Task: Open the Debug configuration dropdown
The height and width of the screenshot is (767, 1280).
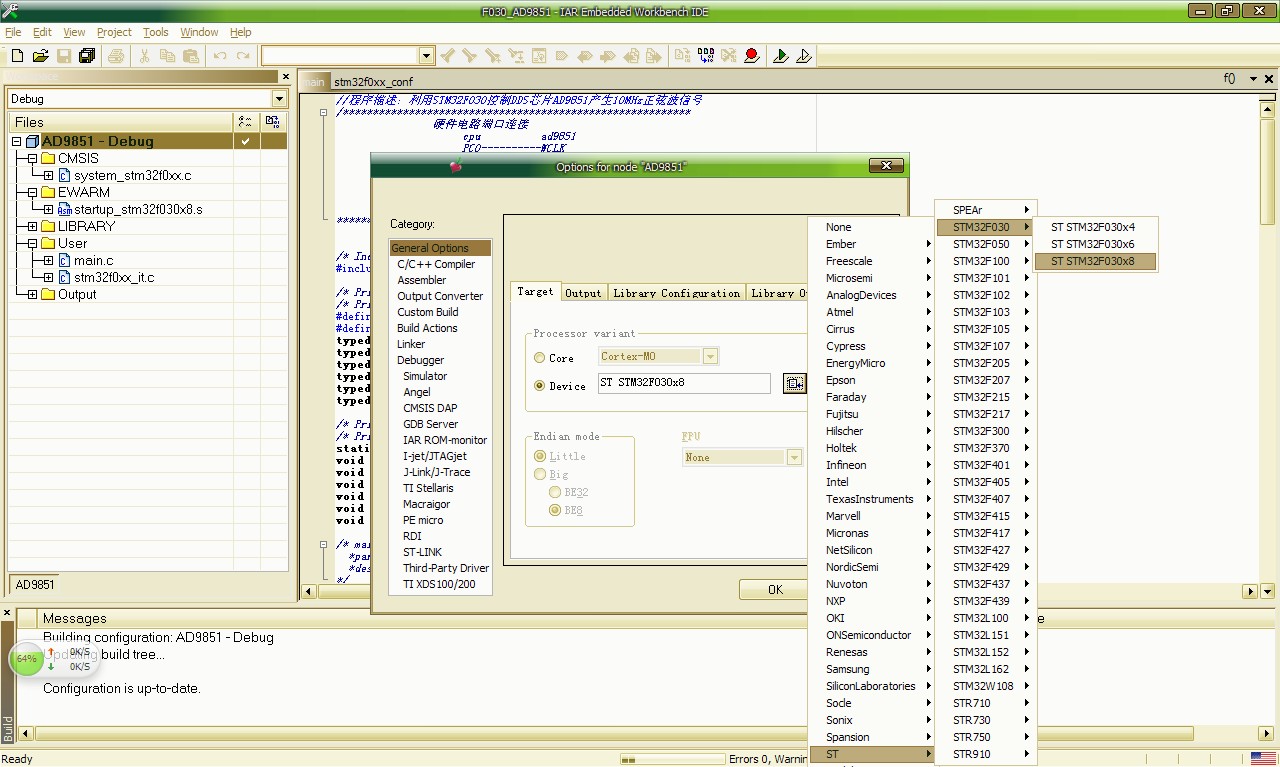Action: [279, 99]
